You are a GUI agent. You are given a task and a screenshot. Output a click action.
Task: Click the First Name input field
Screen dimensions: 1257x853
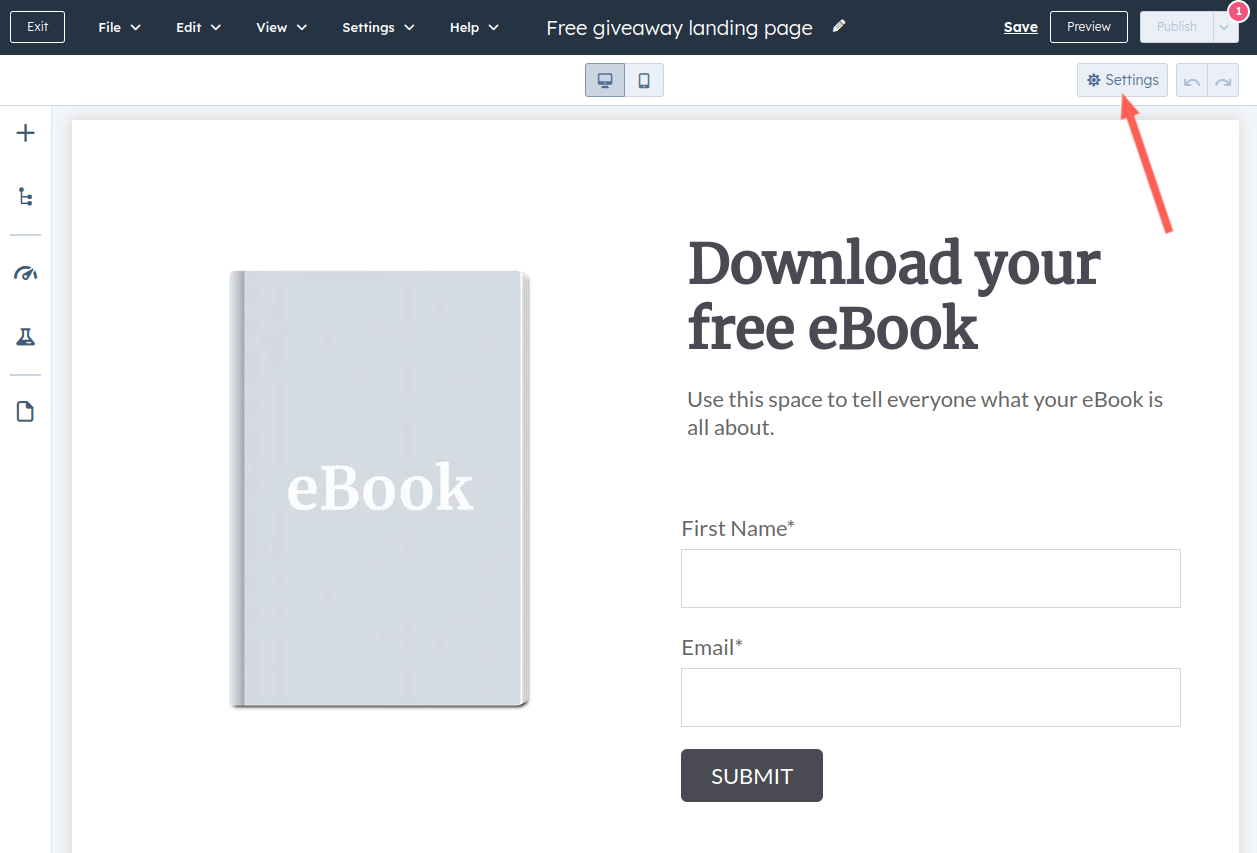pyautogui.click(x=930, y=578)
